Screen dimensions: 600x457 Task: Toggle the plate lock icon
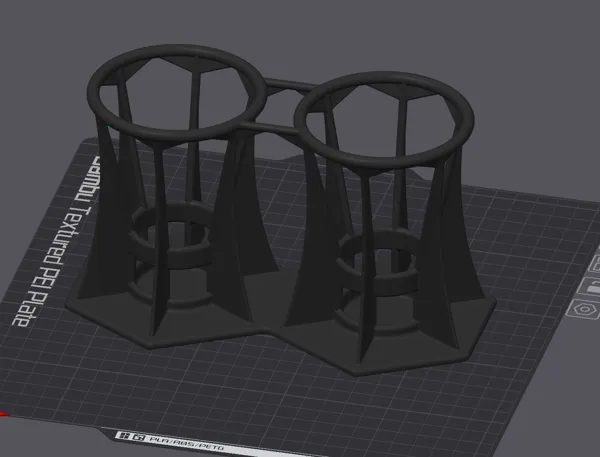pos(592,287)
